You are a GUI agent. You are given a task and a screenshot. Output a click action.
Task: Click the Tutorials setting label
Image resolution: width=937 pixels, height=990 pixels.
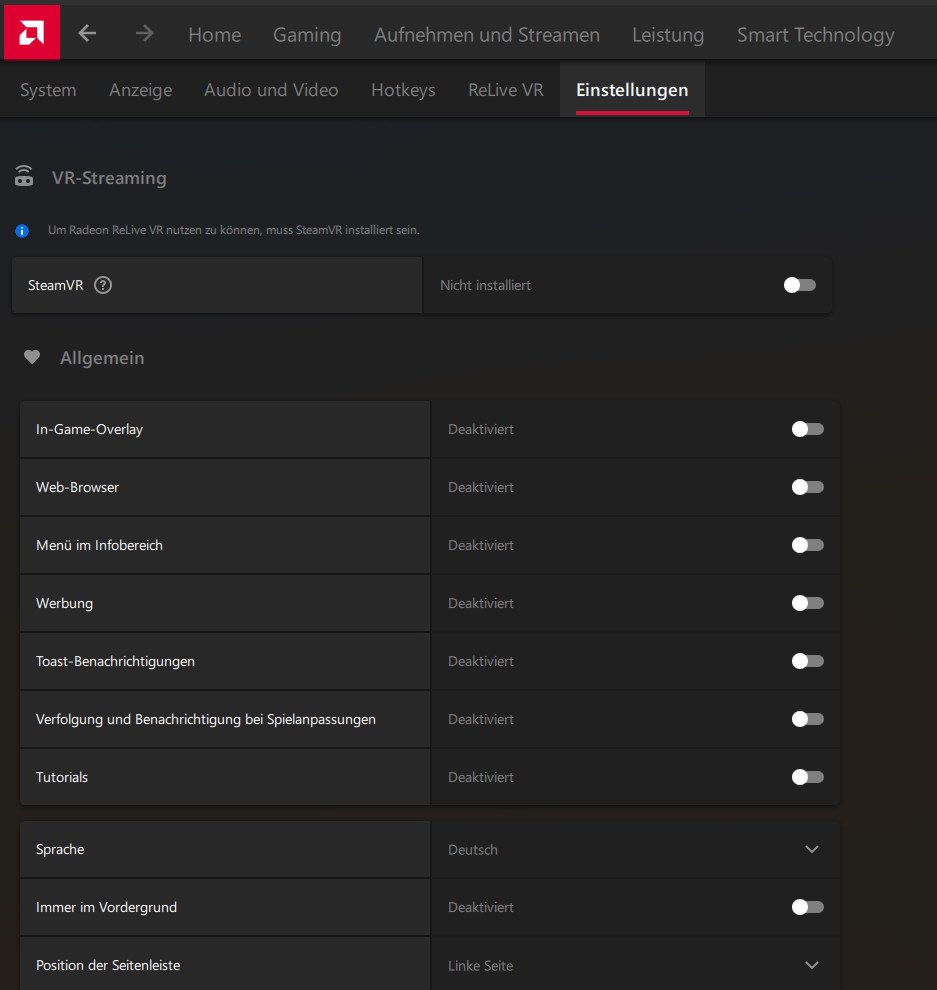62,777
